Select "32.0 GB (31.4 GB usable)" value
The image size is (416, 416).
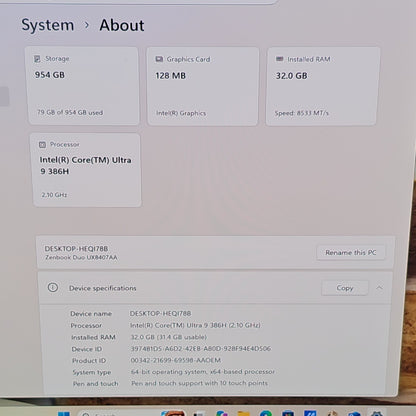169,337
